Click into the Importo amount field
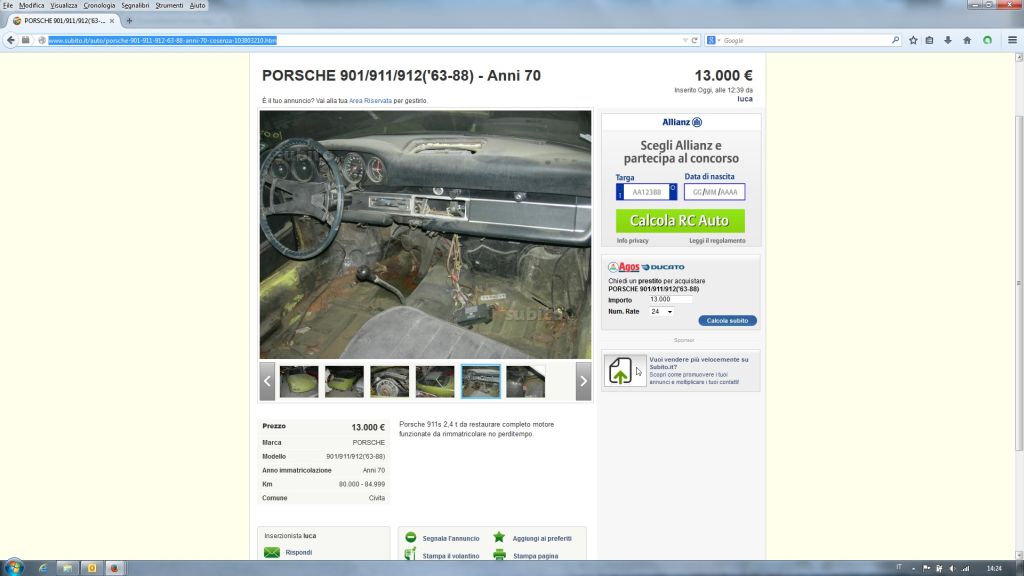1024x576 pixels. (x=670, y=299)
